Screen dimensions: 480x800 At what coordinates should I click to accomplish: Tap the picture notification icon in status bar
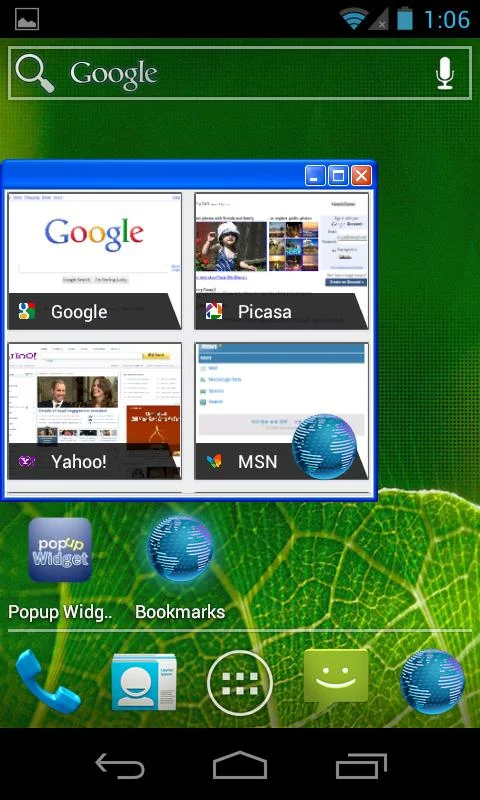pyautogui.click(x=27, y=19)
